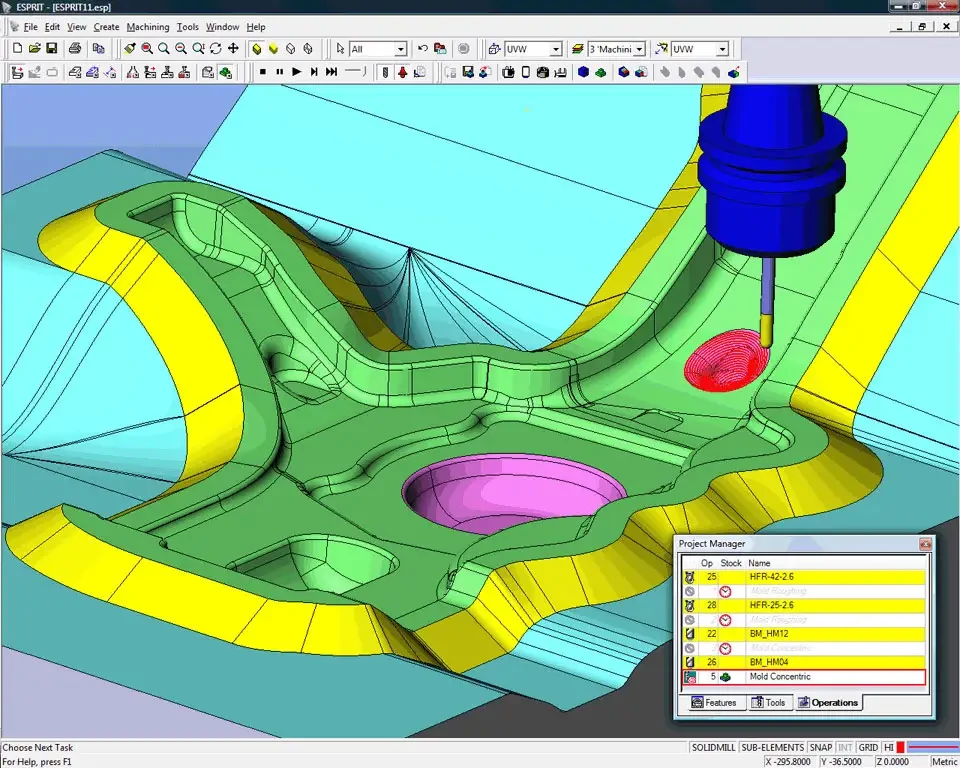Click the work plane icon beside UVW dropdown

pos(494,48)
